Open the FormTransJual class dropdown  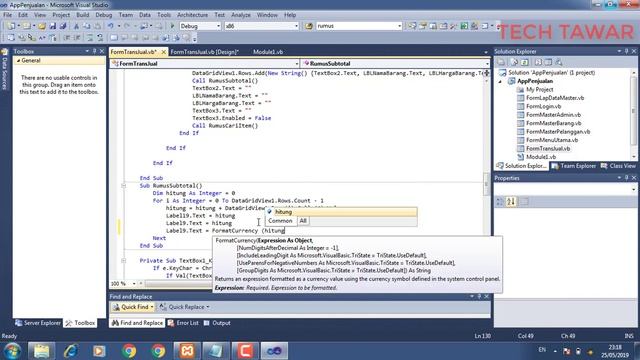coord(297,64)
